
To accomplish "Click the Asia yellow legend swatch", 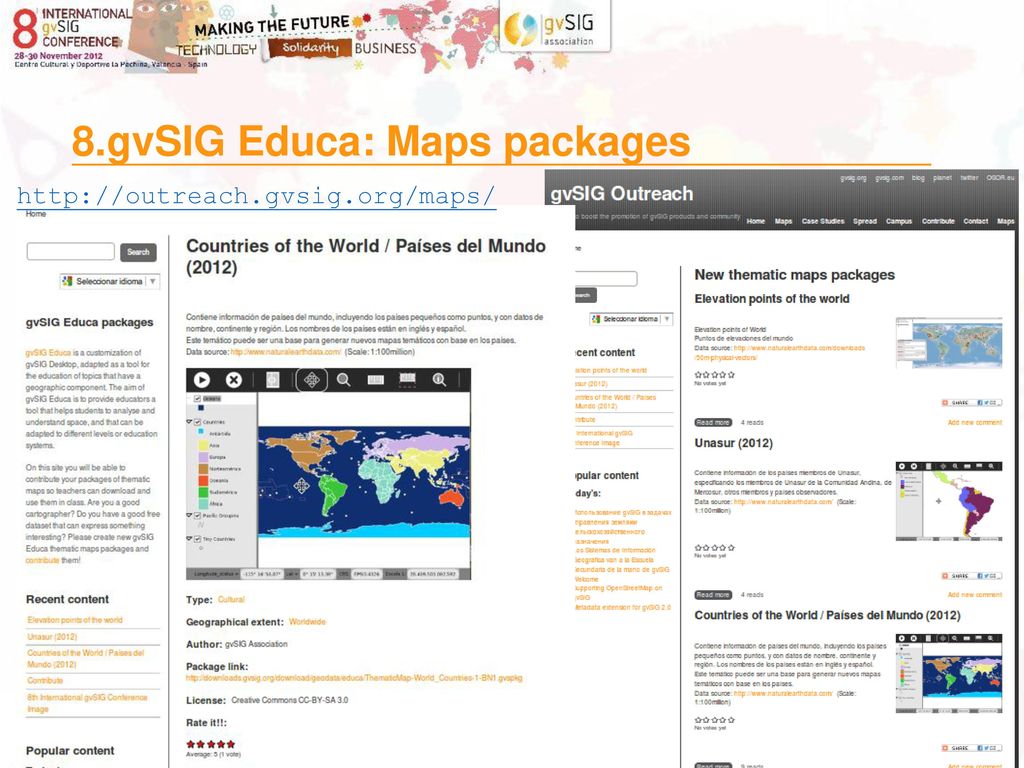I will tap(203, 445).
